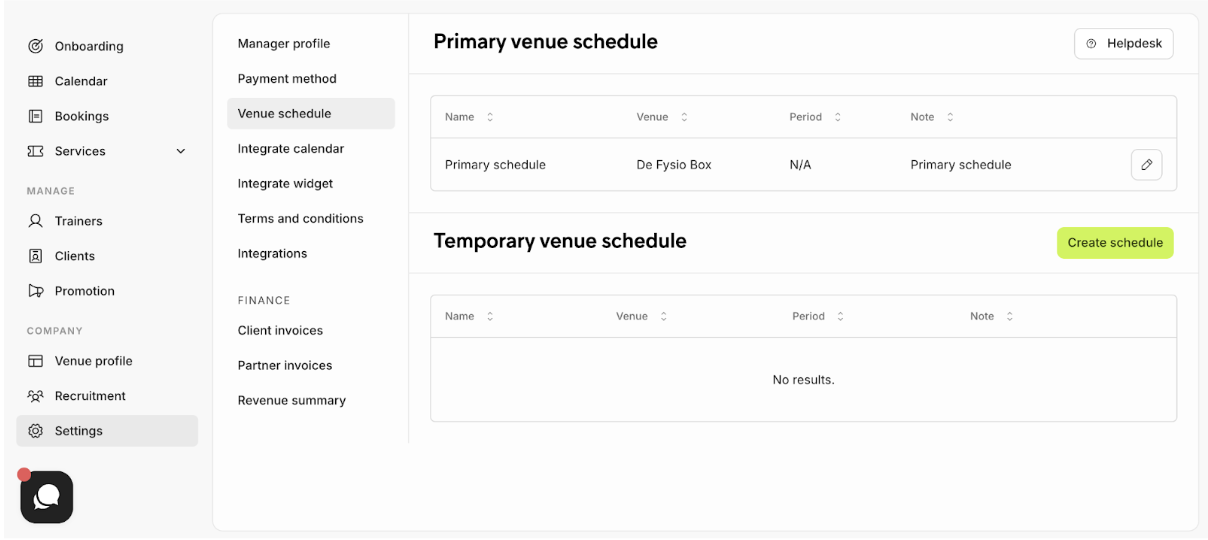Go to Integrate calendar section

tap(291, 149)
